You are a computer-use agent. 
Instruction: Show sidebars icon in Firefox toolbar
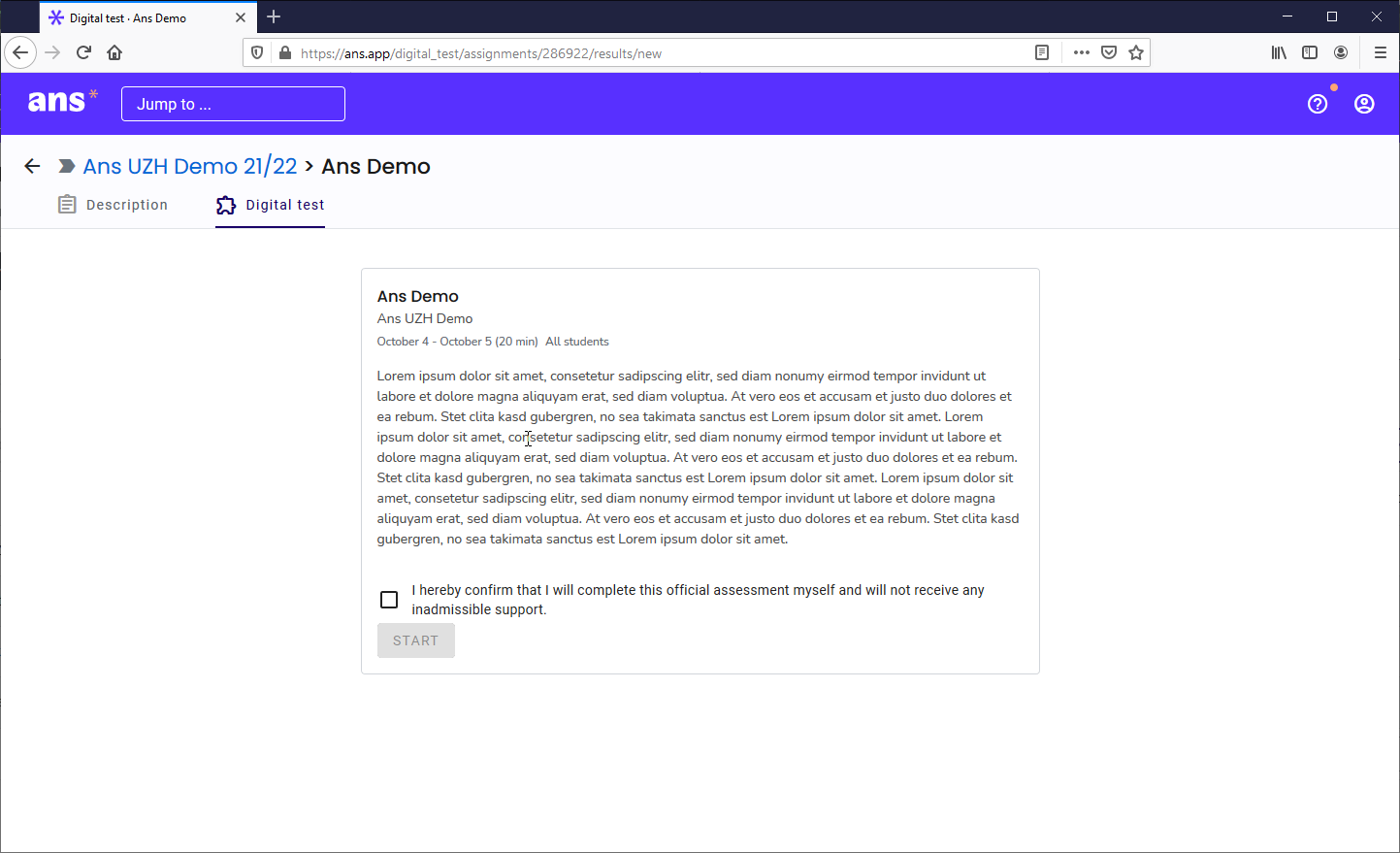click(1310, 52)
